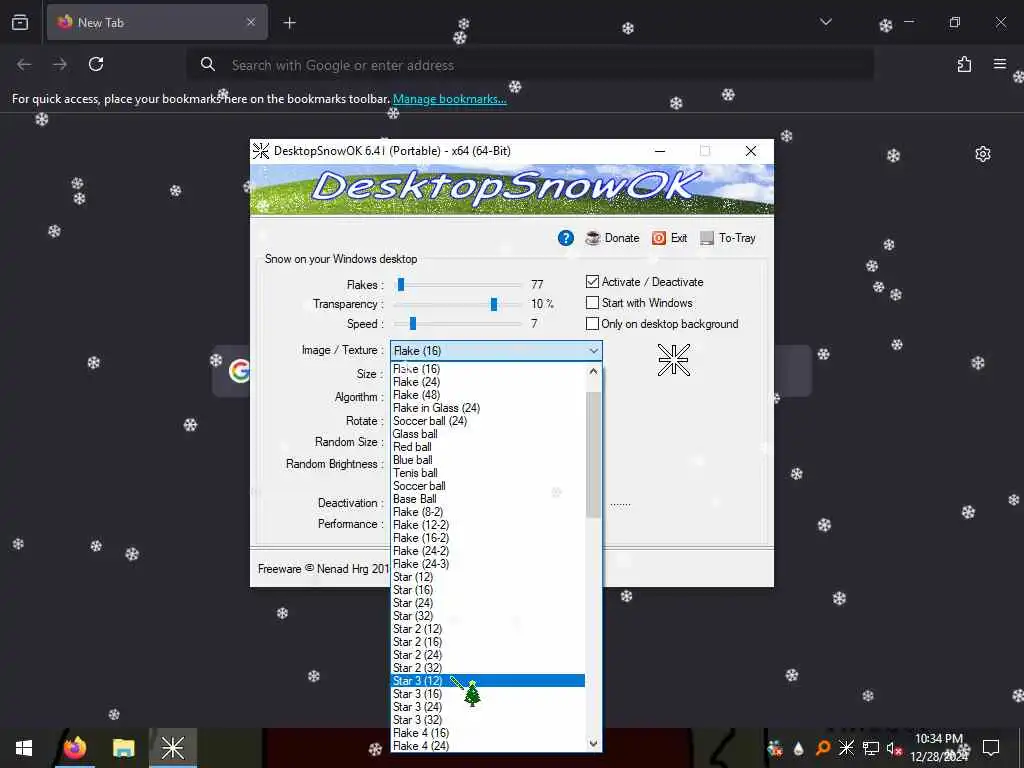Viewport: 1024px width, 768px height.
Task: Select Star (24) texture
Action: (x=488, y=603)
